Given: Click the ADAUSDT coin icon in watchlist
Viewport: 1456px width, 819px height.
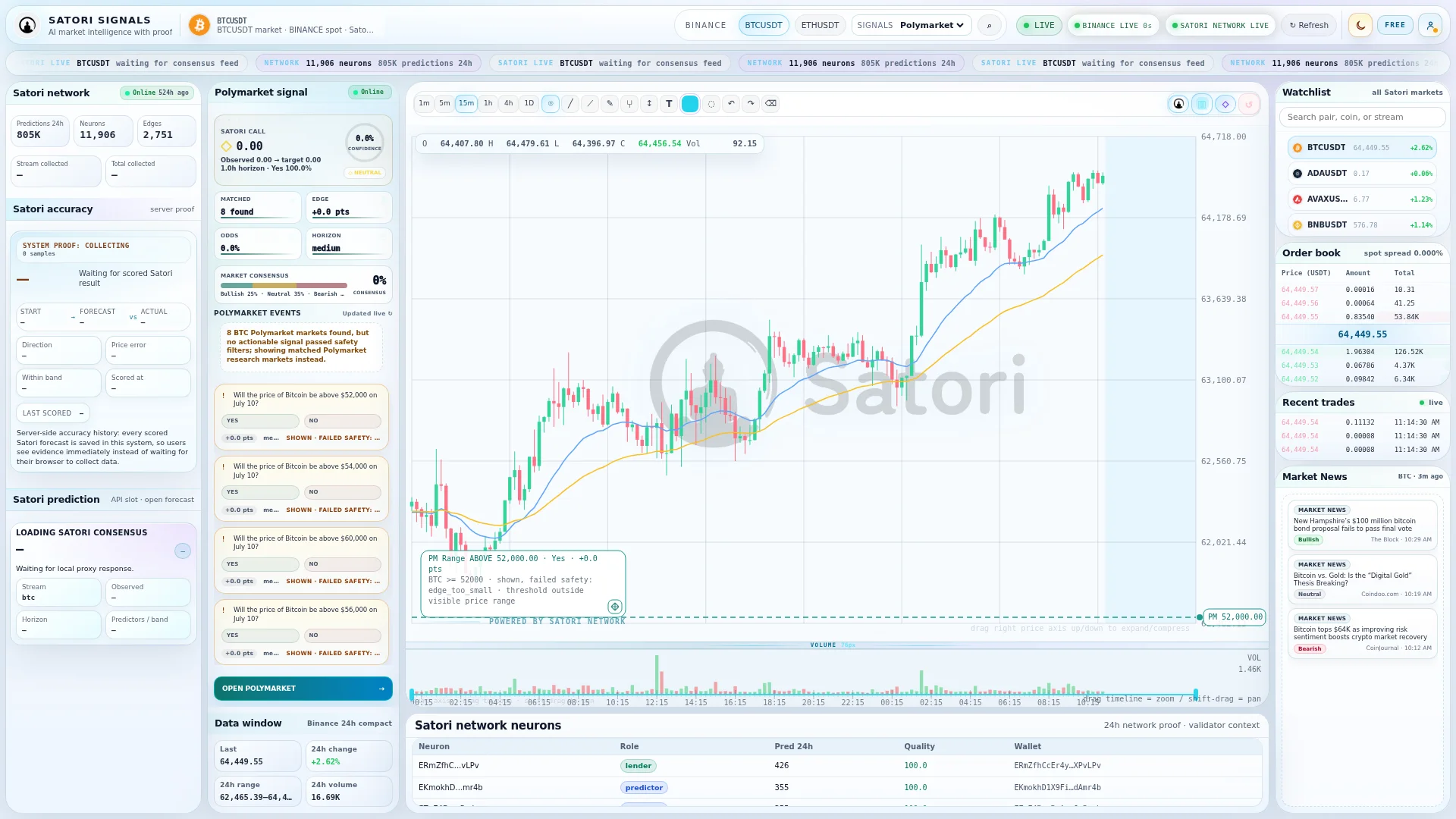Looking at the screenshot, I should [1298, 174].
